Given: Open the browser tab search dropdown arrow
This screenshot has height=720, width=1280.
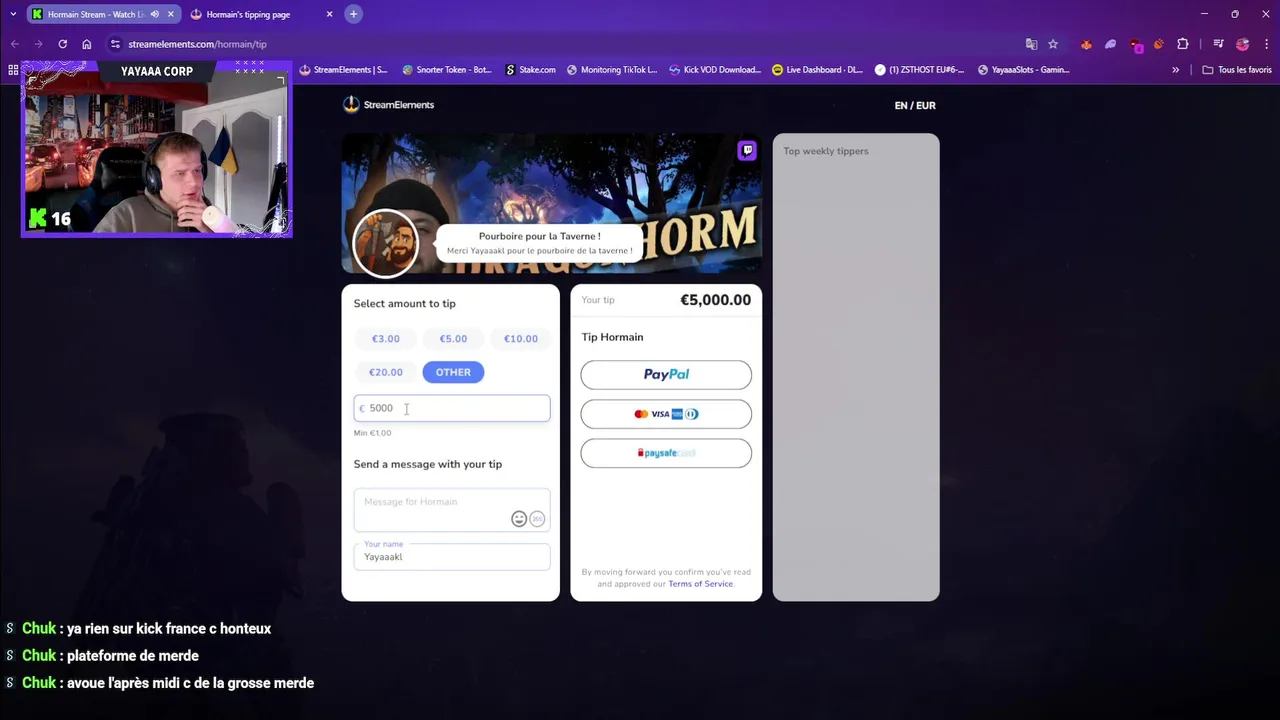Looking at the screenshot, I should [x=13, y=14].
